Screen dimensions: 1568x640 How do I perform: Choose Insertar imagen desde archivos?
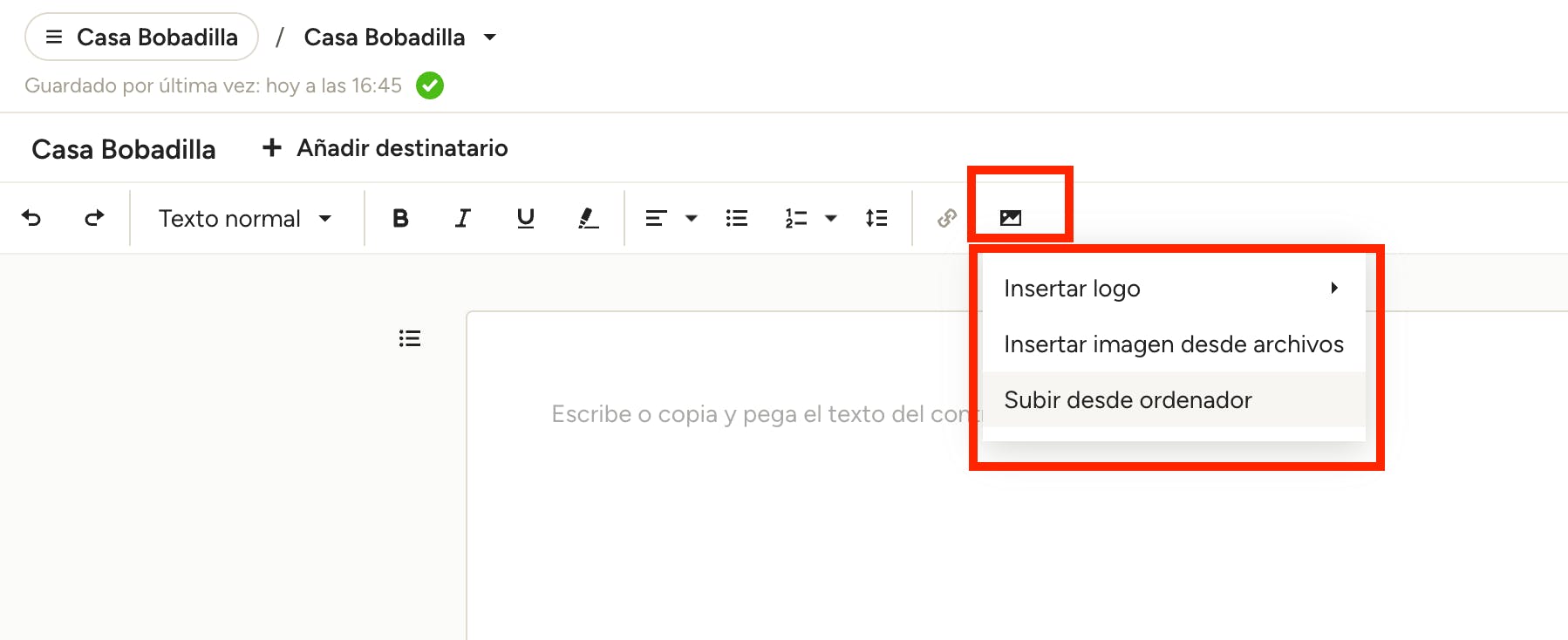pyautogui.click(x=1173, y=344)
